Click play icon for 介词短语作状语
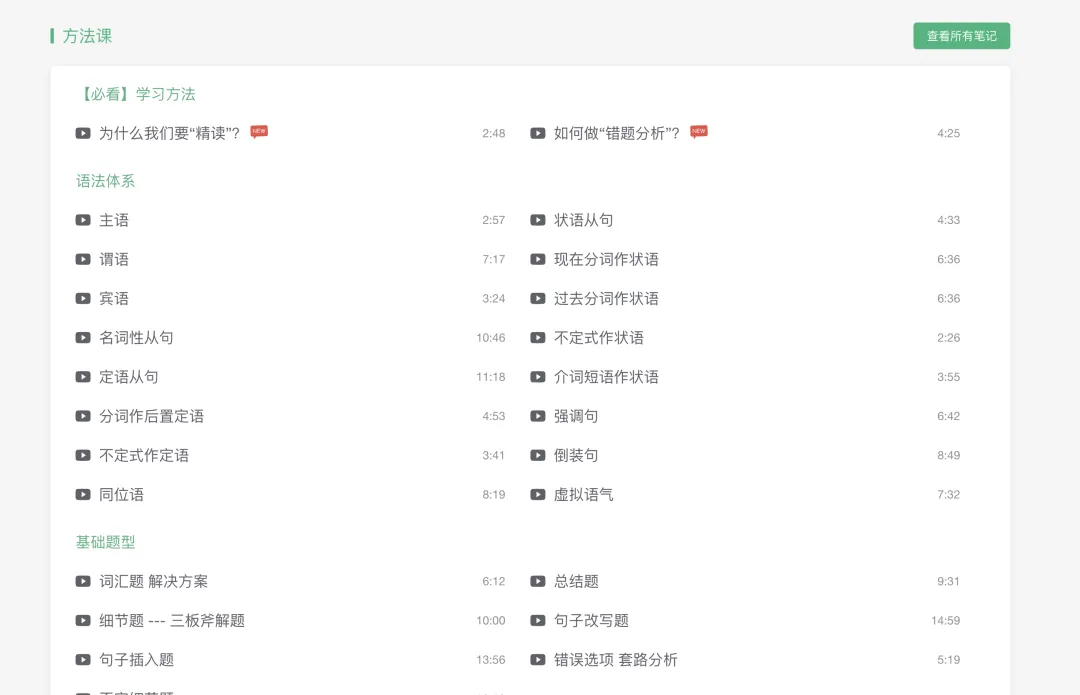 click(537, 377)
